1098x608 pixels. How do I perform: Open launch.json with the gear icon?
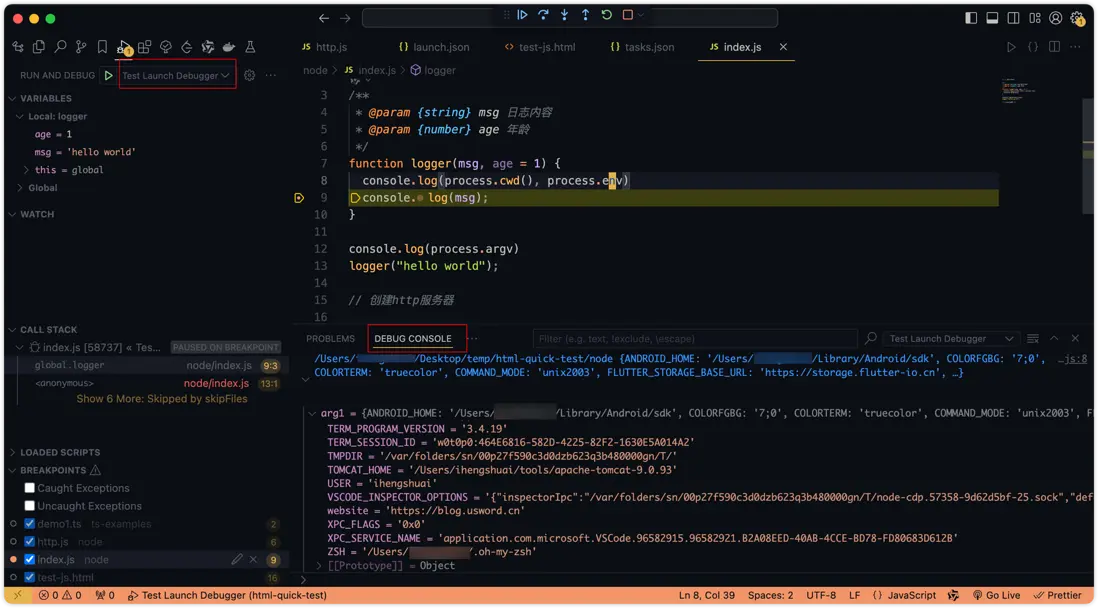click(x=250, y=75)
